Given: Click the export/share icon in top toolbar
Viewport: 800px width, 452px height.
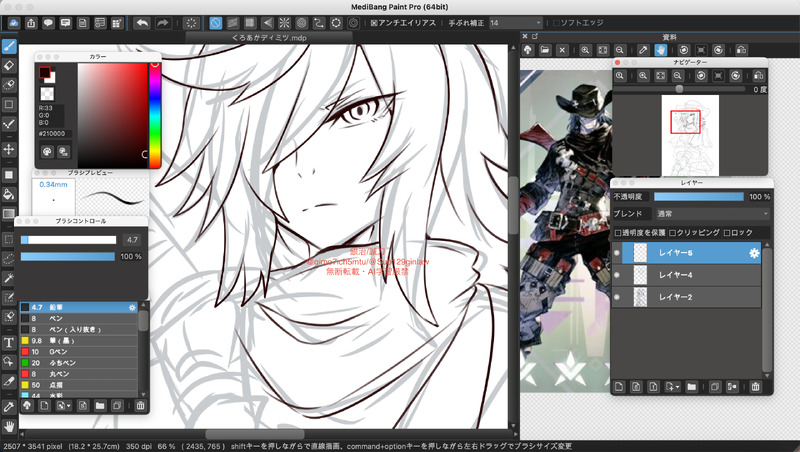Looking at the screenshot, I should coord(31,23).
